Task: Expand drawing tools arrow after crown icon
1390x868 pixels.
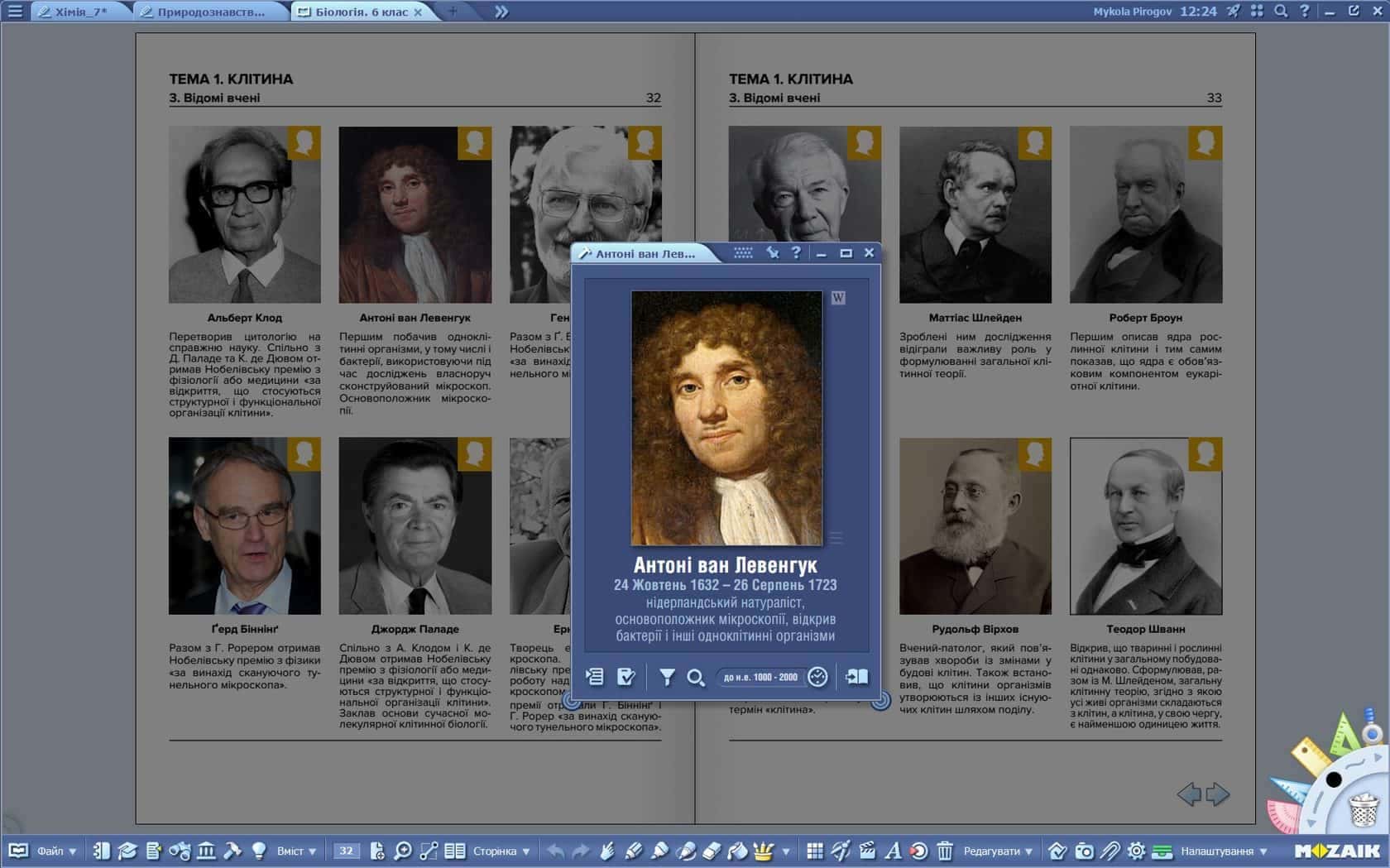Action: click(x=786, y=851)
